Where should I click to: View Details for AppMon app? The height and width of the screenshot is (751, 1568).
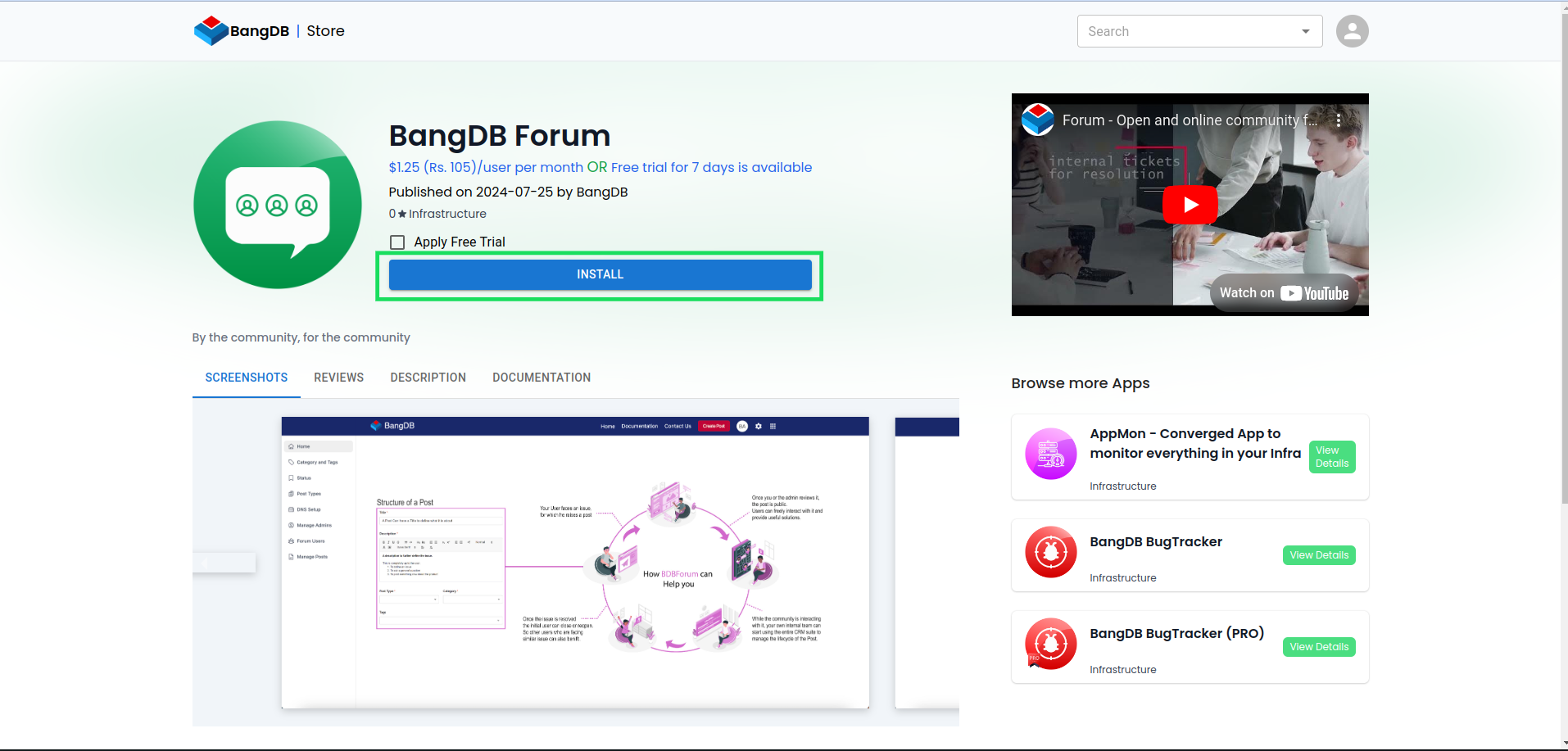tap(1332, 457)
